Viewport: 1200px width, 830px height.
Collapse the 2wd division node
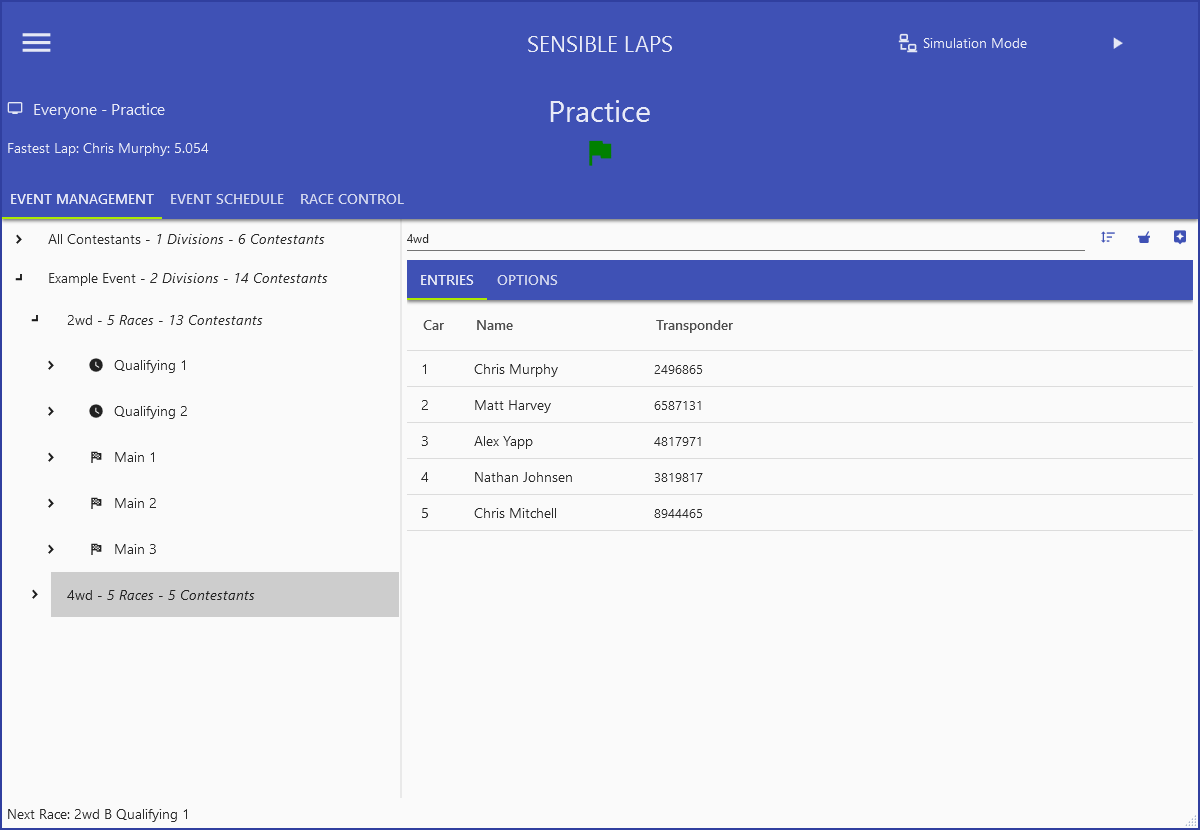(35, 320)
